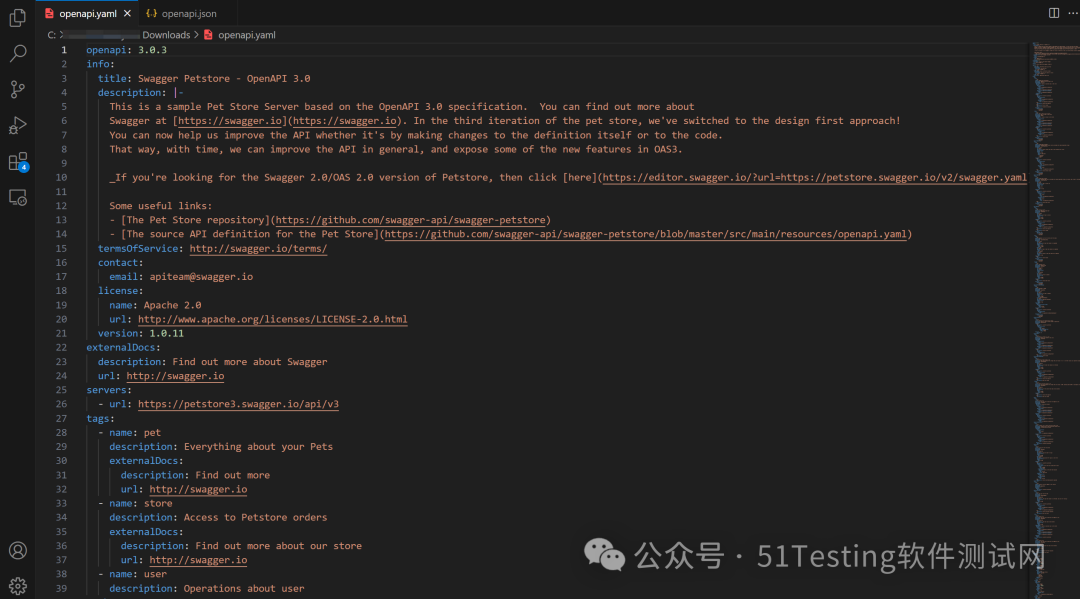Screen dimensions: 1080x599
Task: Click openapi.yaml in the breadcrumb path
Action: pyautogui.click(x=247, y=35)
